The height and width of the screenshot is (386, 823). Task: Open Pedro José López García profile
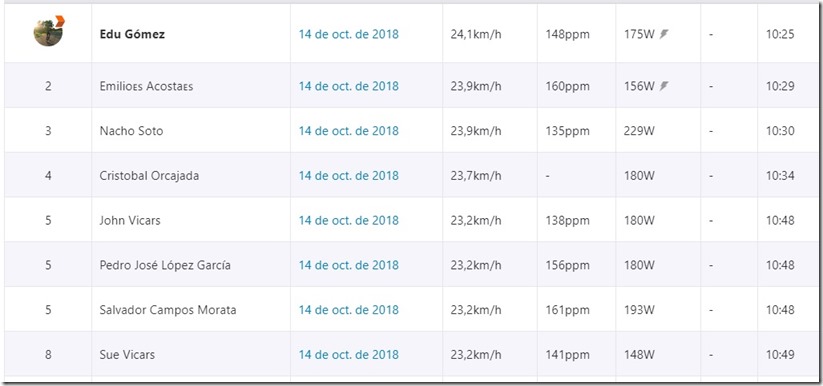(165, 265)
